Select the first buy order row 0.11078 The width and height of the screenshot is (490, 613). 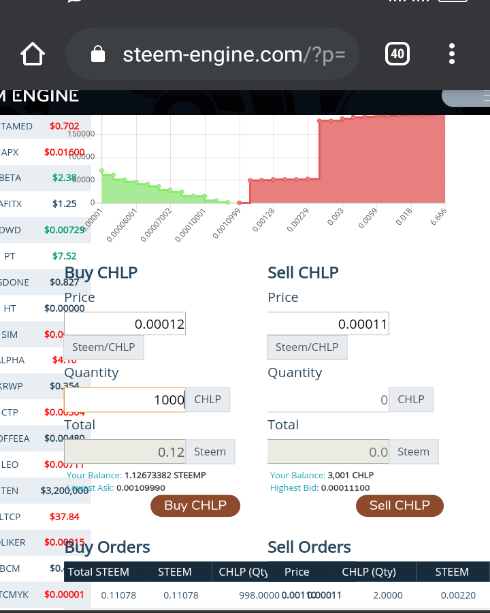172,595
